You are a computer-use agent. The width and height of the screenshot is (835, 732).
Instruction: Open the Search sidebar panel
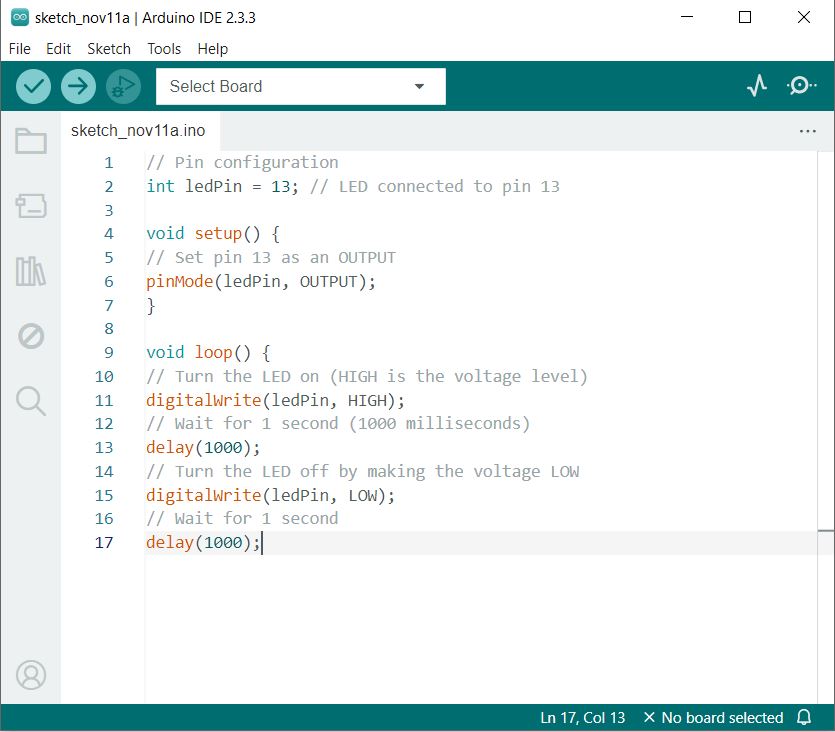[x=31, y=401]
